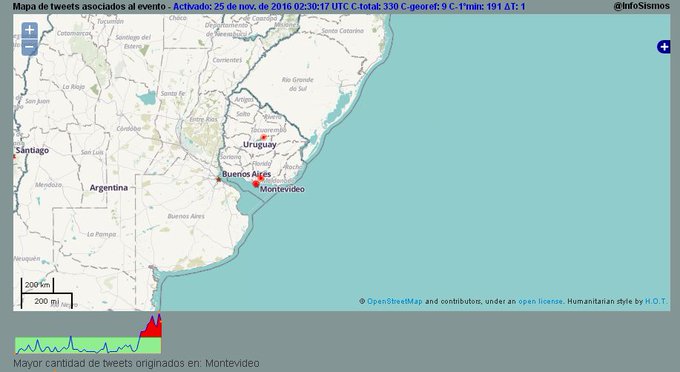The width and height of the screenshot is (680, 372).
Task: Open the OpenStreetMap attribution link
Action: point(394,301)
